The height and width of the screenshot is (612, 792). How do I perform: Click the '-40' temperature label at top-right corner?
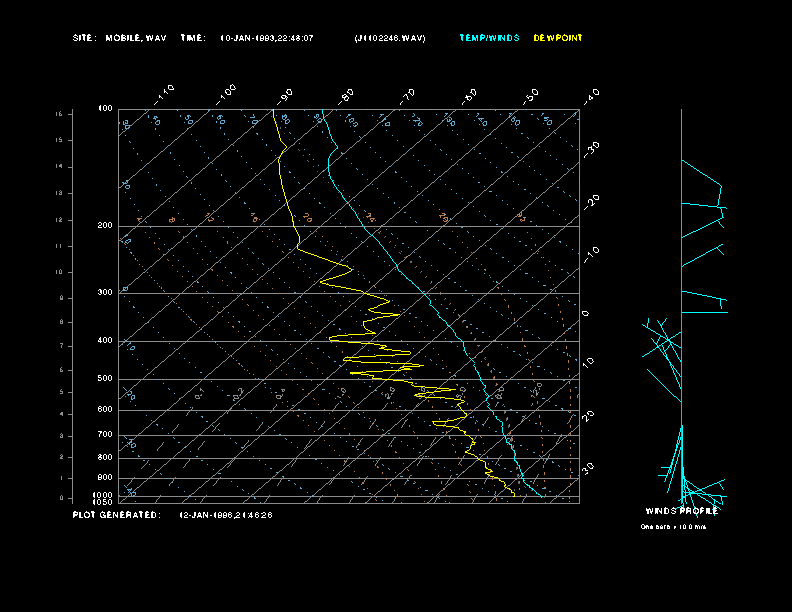click(x=591, y=96)
